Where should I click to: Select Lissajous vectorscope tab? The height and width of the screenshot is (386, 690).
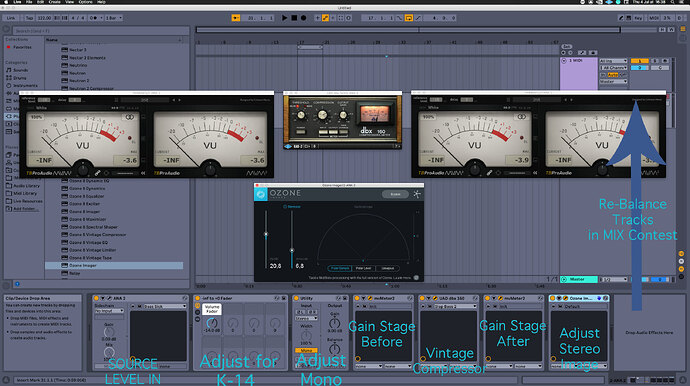388,268
